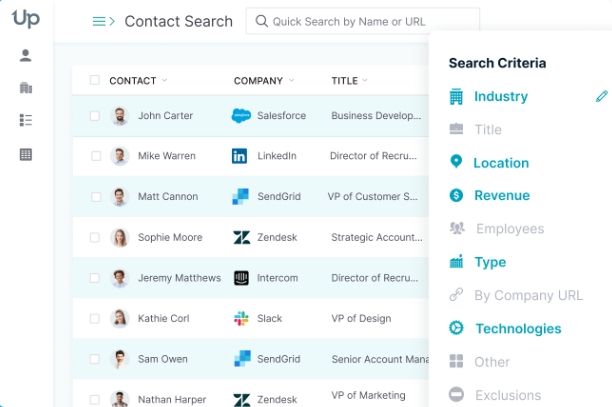Check the Mike Warren row checkbox

96,156
